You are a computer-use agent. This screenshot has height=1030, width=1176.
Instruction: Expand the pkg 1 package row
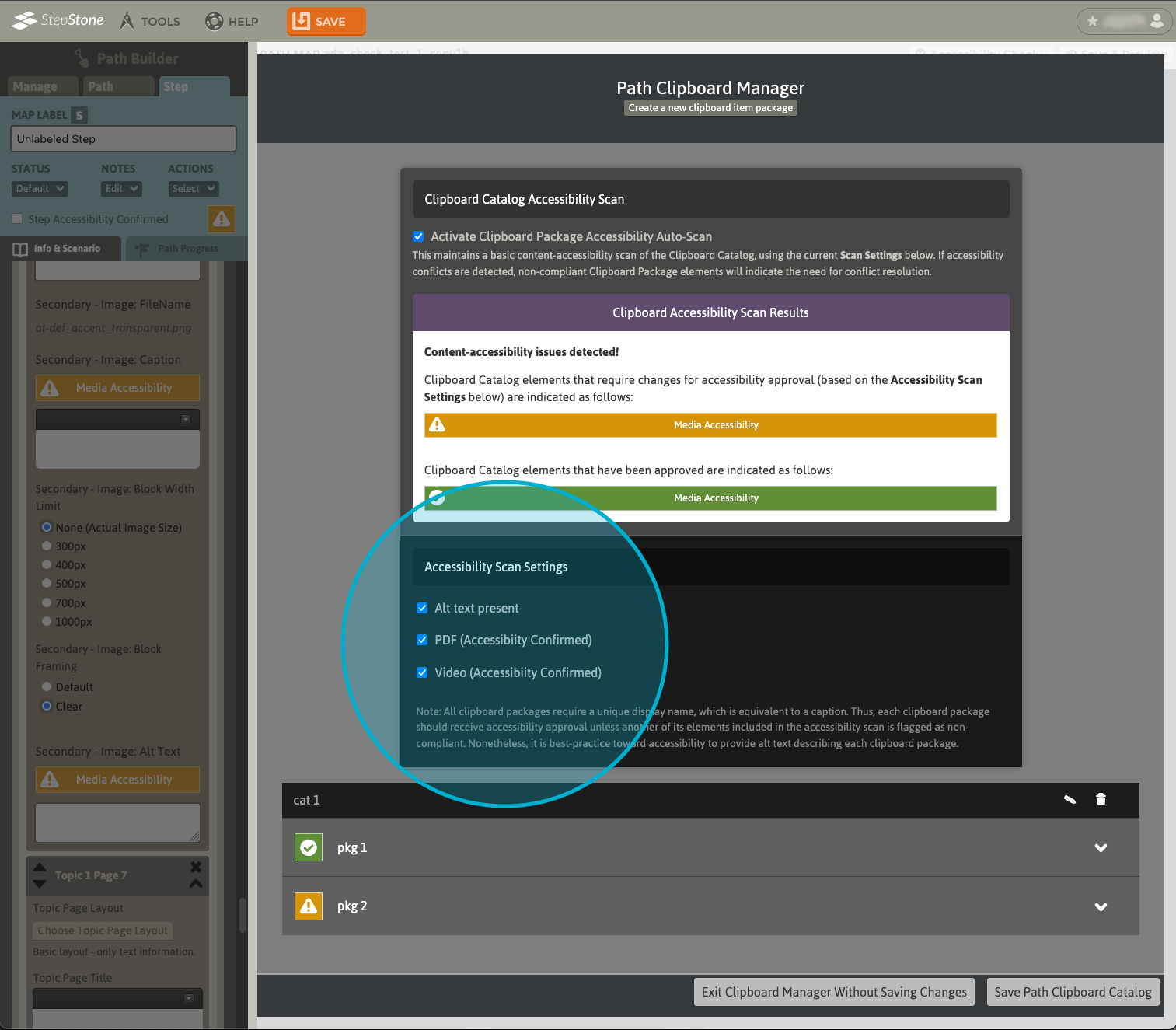pos(1101,848)
